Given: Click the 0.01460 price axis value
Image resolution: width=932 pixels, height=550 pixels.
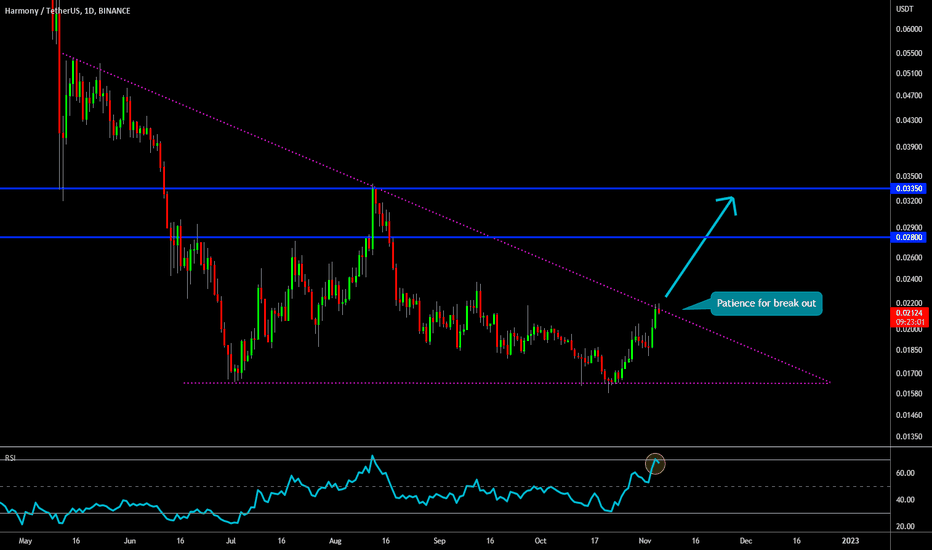Looking at the screenshot, I should 909,415.
